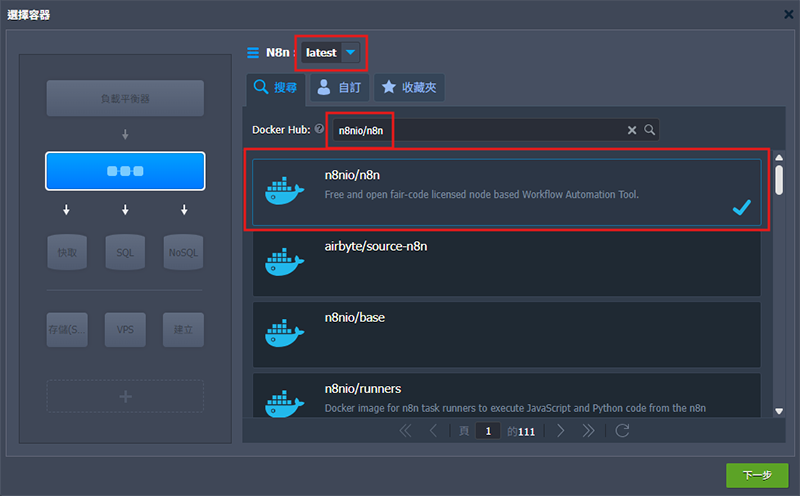Viewport: 800px width, 496px height.
Task: Add an extra layer with plus block
Action: pos(125,396)
